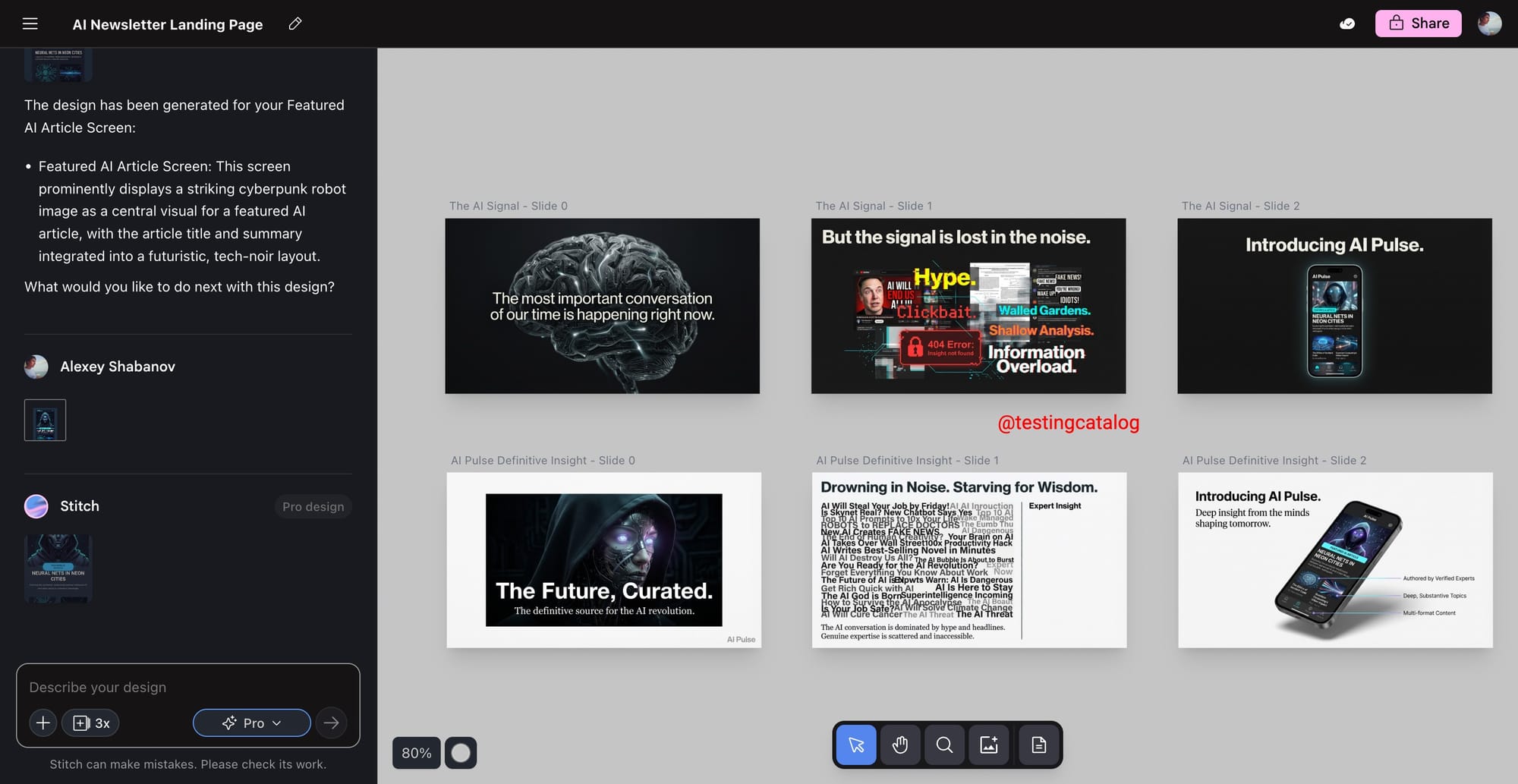Open the document notes tool
The width and height of the screenshot is (1518, 784).
(1038, 745)
